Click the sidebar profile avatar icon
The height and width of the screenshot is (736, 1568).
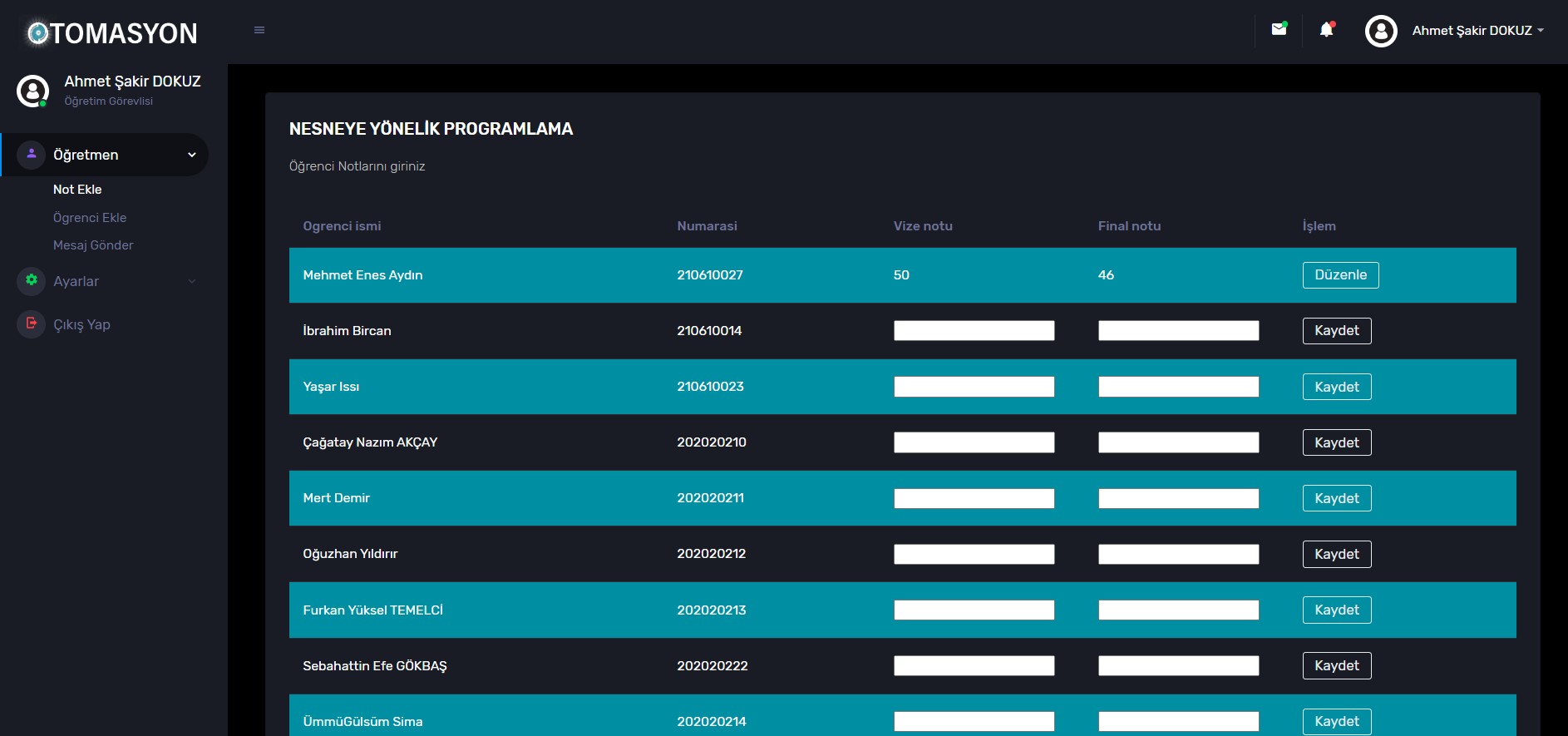(33, 91)
